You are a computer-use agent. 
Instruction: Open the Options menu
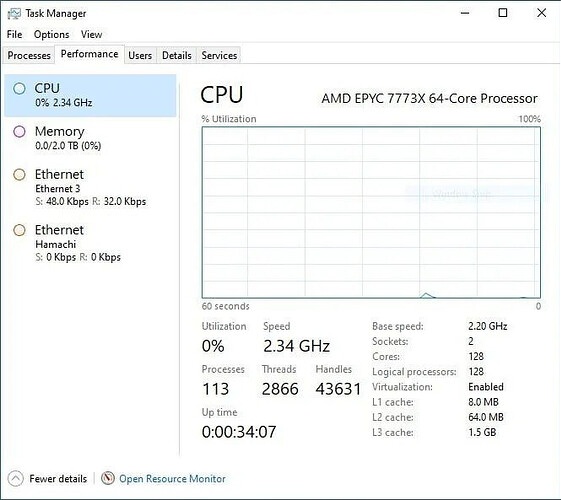pos(52,34)
